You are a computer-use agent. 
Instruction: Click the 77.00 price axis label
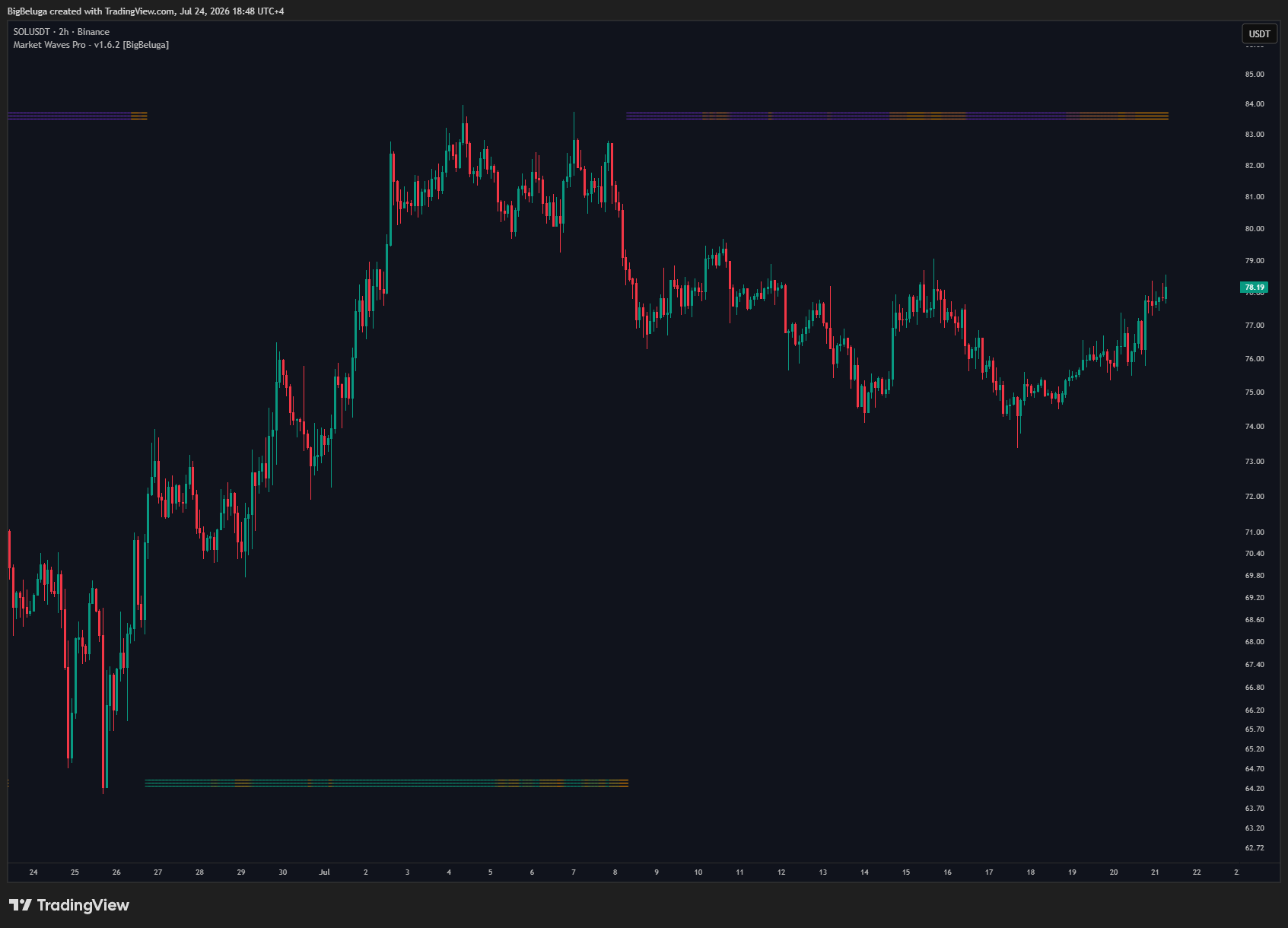[x=1255, y=326]
